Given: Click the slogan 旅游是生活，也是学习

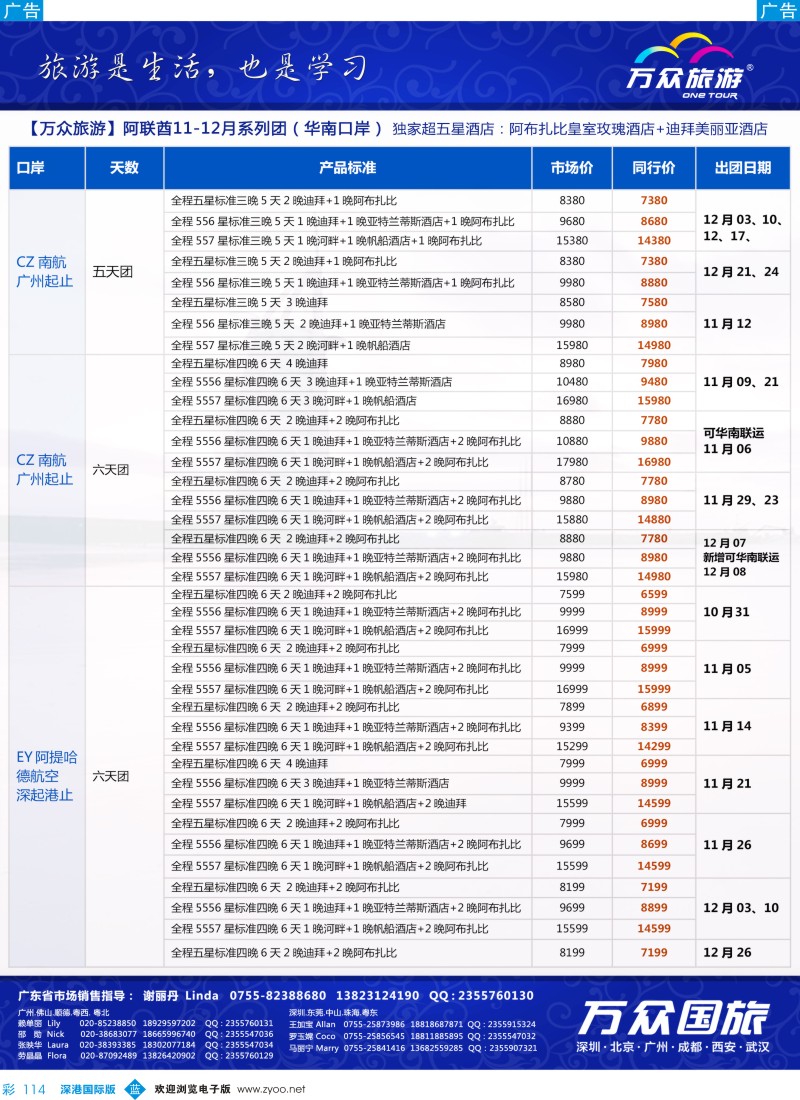Looking at the screenshot, I should pos(202,67).
